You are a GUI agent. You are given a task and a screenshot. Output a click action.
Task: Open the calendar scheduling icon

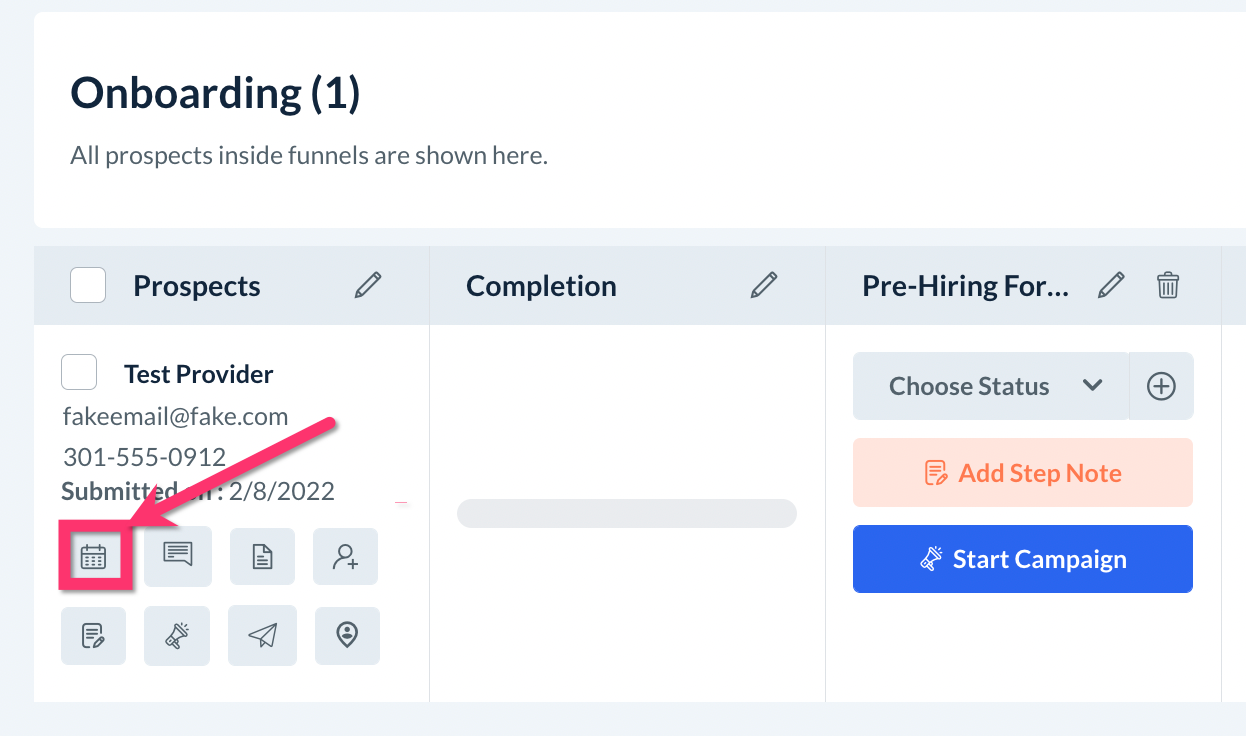(93, 556)
